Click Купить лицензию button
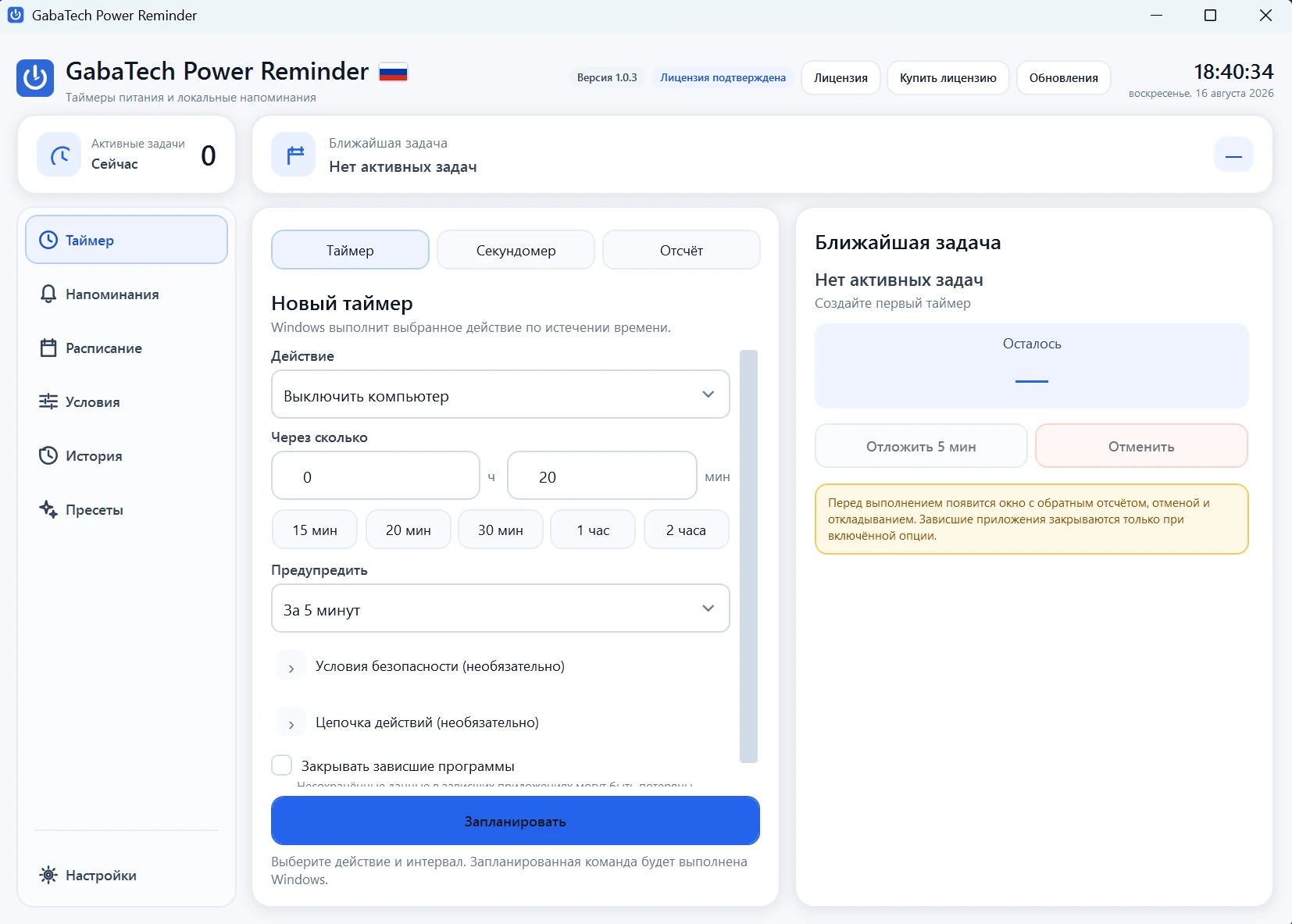1292x924 pixels. (948, 77)
